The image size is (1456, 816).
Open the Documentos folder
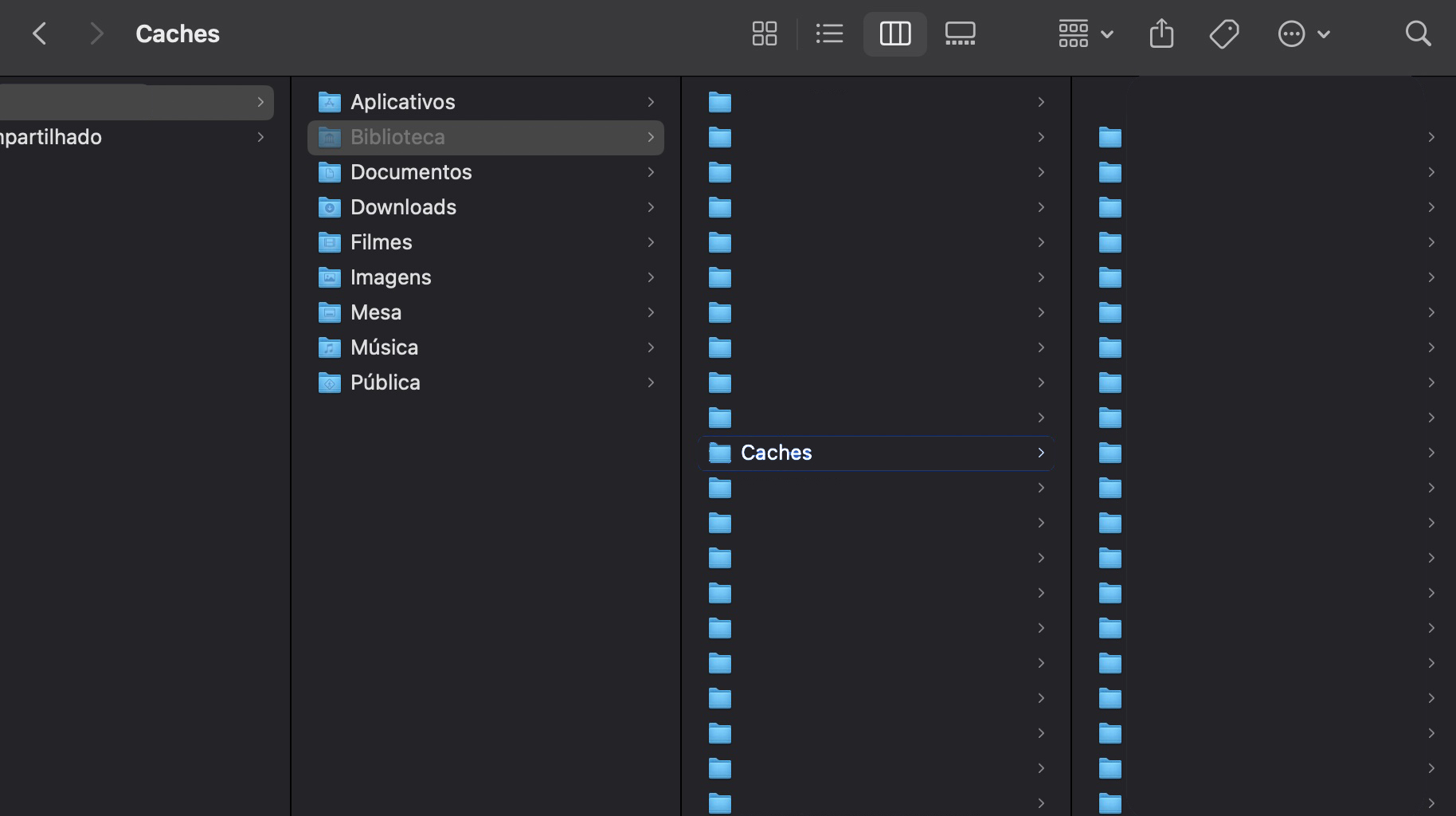click(411, 171)
